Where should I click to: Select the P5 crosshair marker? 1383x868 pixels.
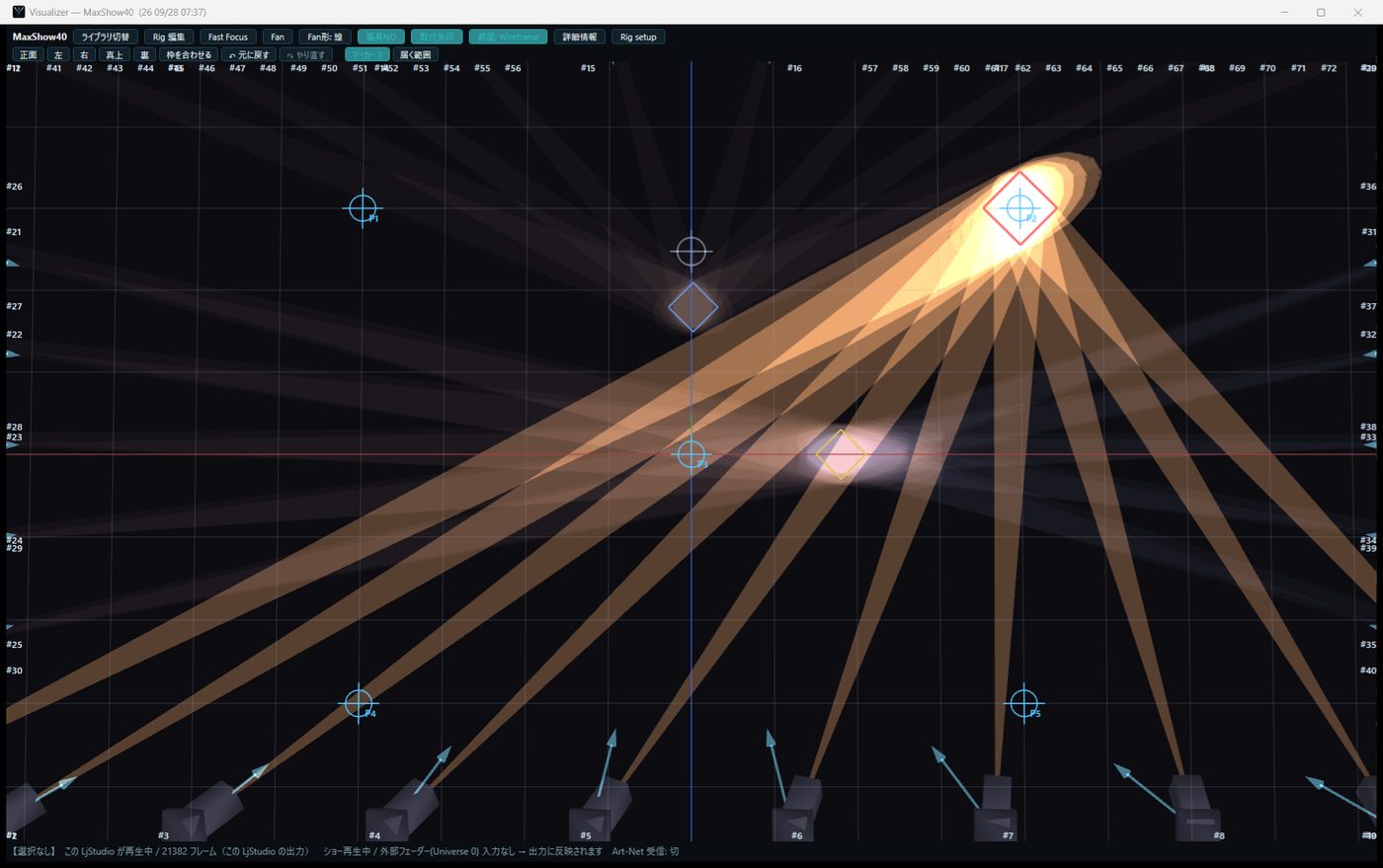pyautogui.click(x=1023, y=703)
